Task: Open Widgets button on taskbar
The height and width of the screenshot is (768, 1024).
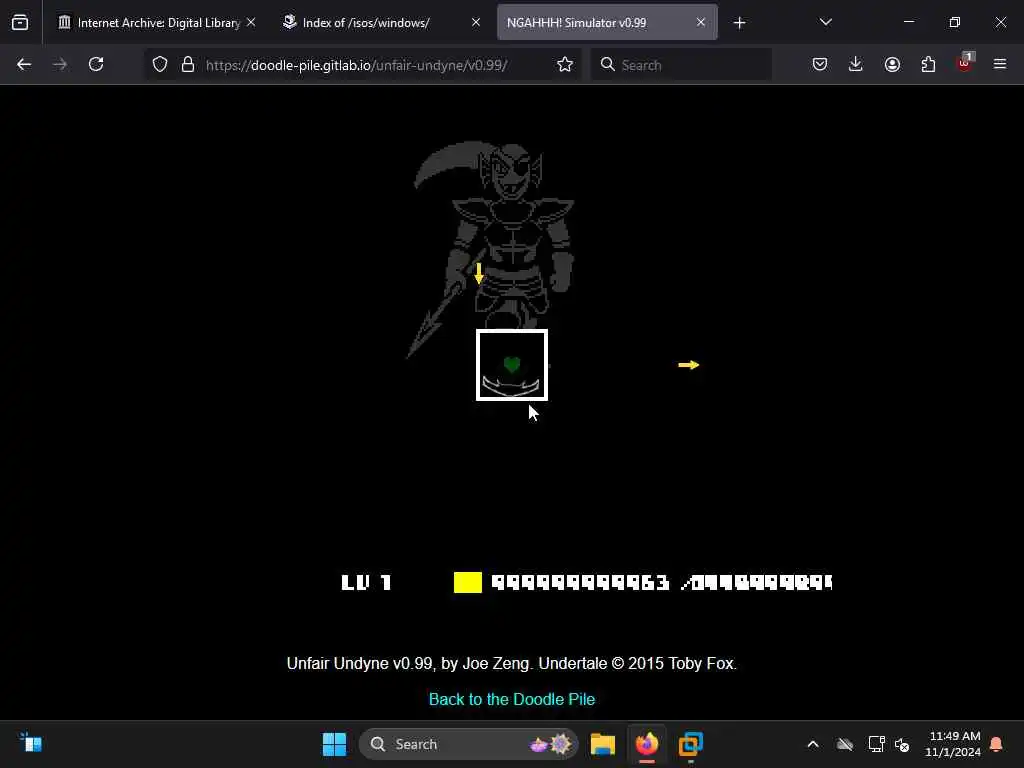Action: (31, 743)
